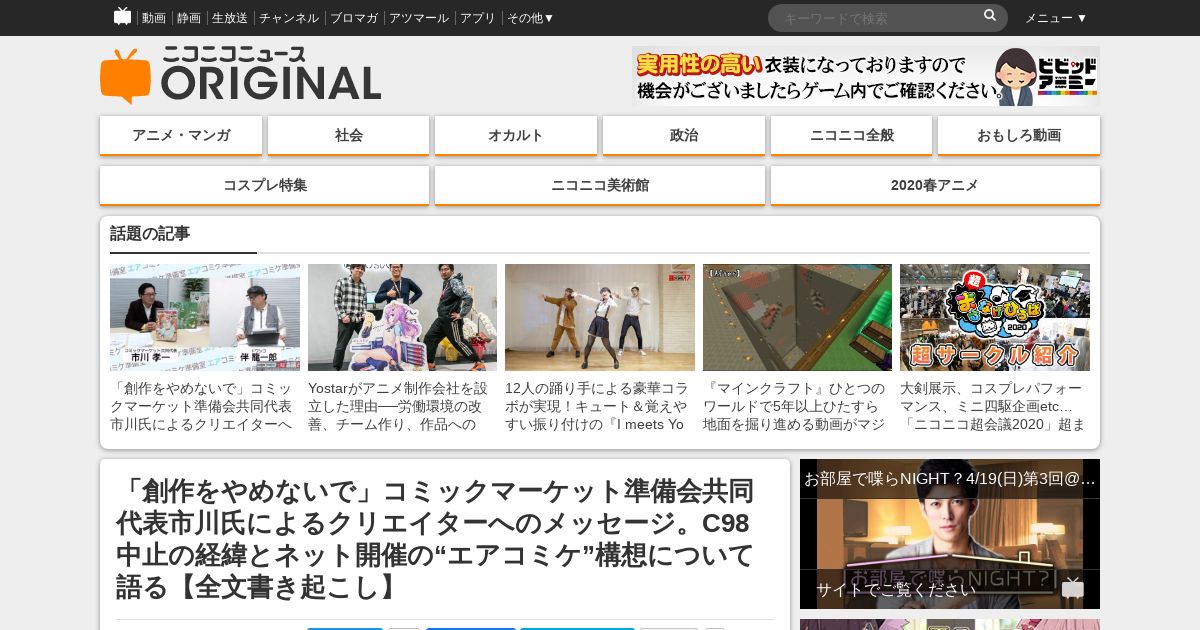
Task: Open the その他▼ dropdown in top bar
Action: point(530,18)
